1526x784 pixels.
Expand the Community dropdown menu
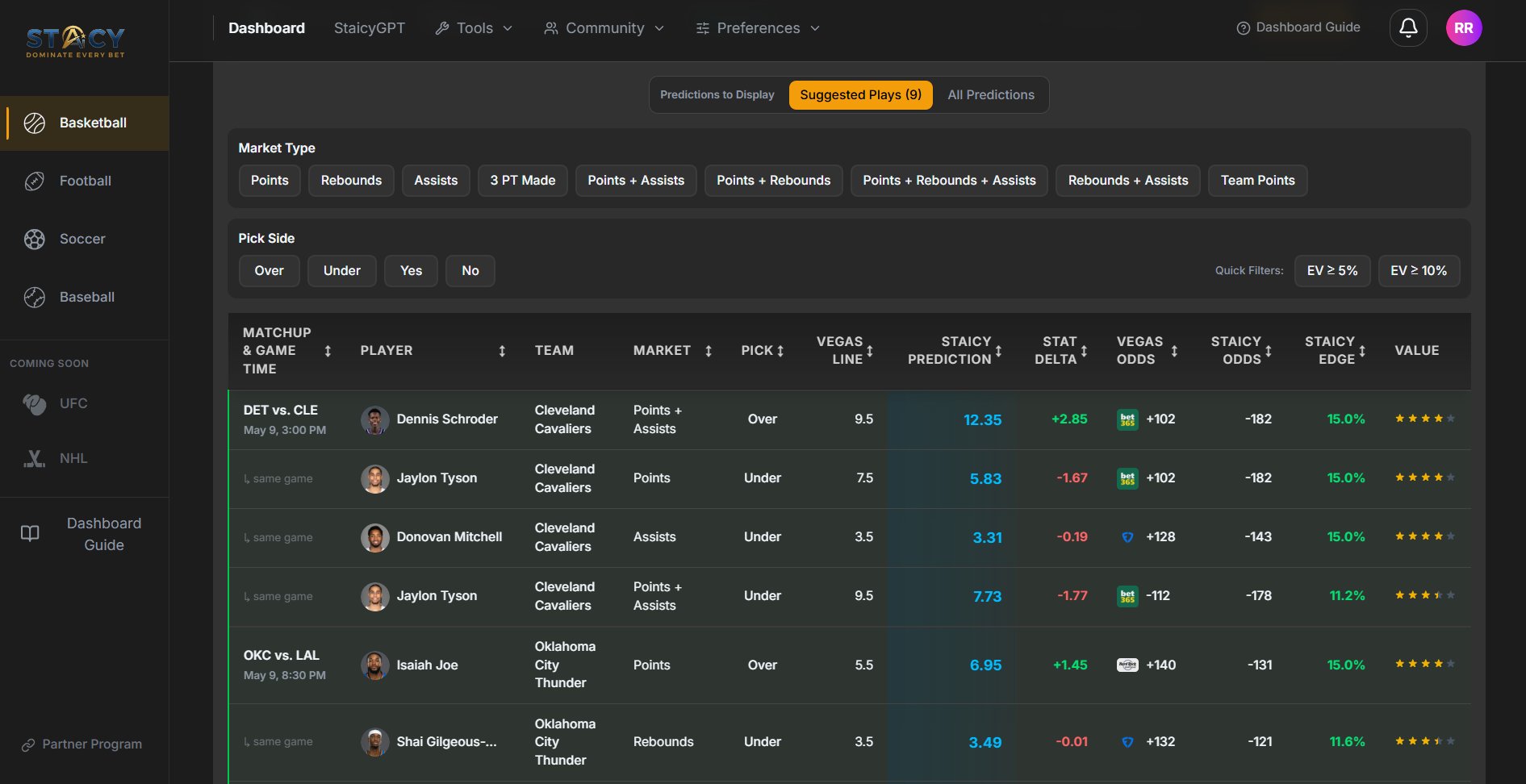[x=604, y=28]
